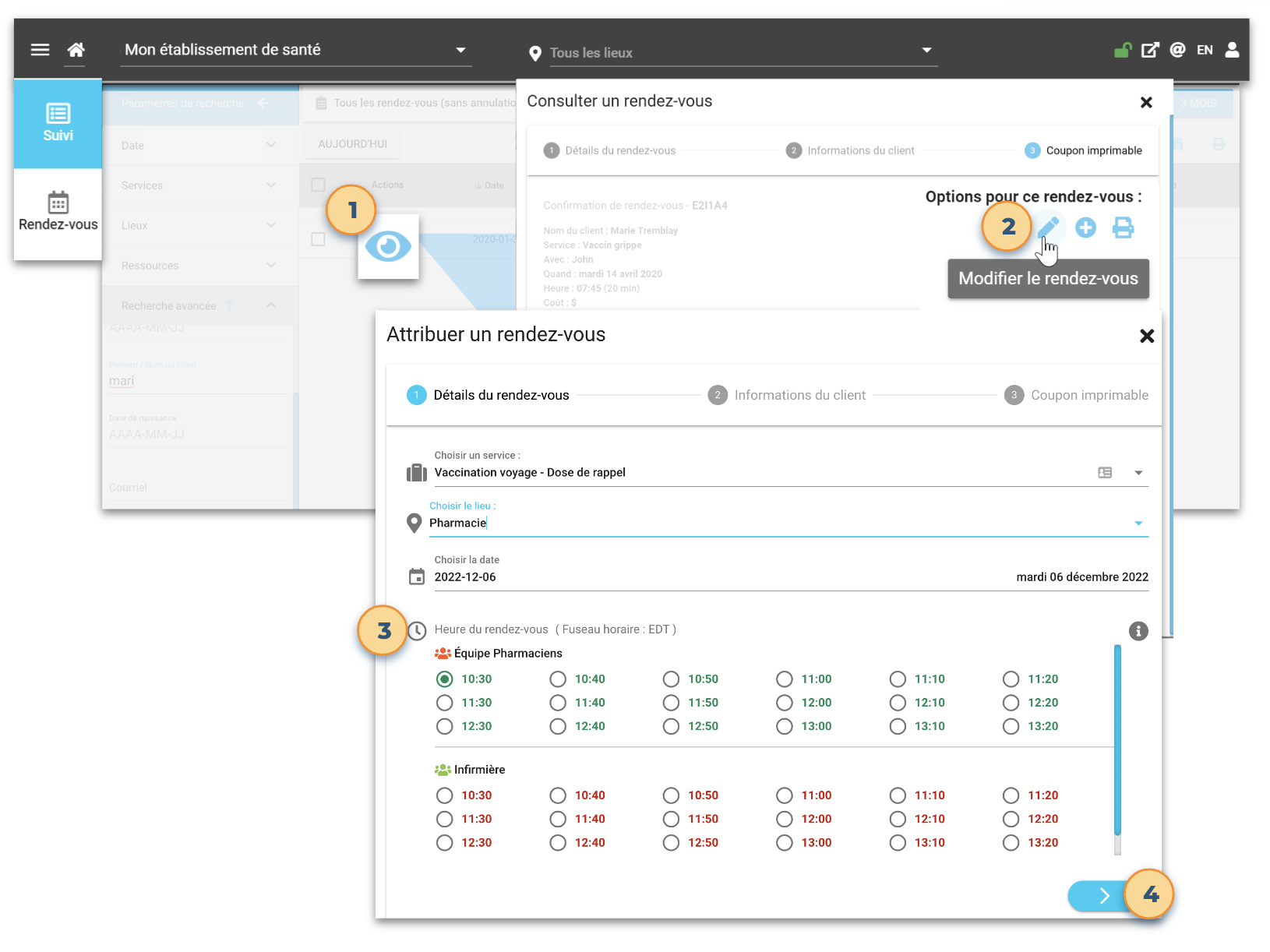Viewport: 1270px width, 952px height.
Task: Click the unlock padlock icon in the top bar
Action: (x=1123, y=50)
